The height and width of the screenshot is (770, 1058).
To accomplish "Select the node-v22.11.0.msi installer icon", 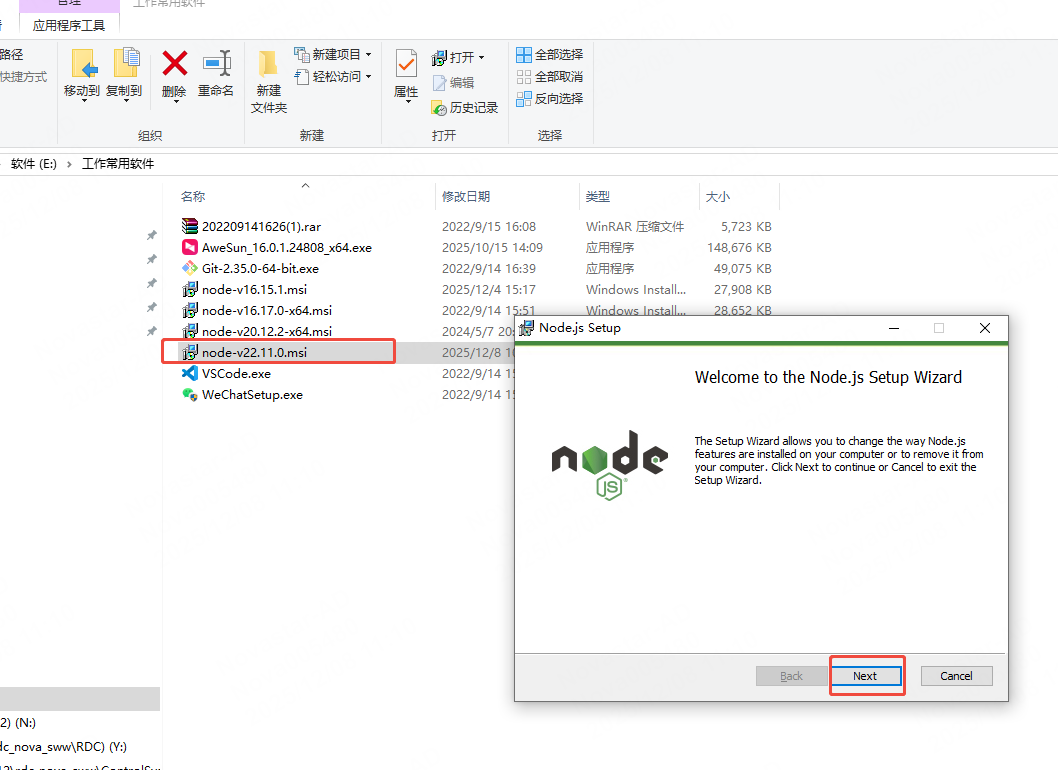I will point(190,352).
